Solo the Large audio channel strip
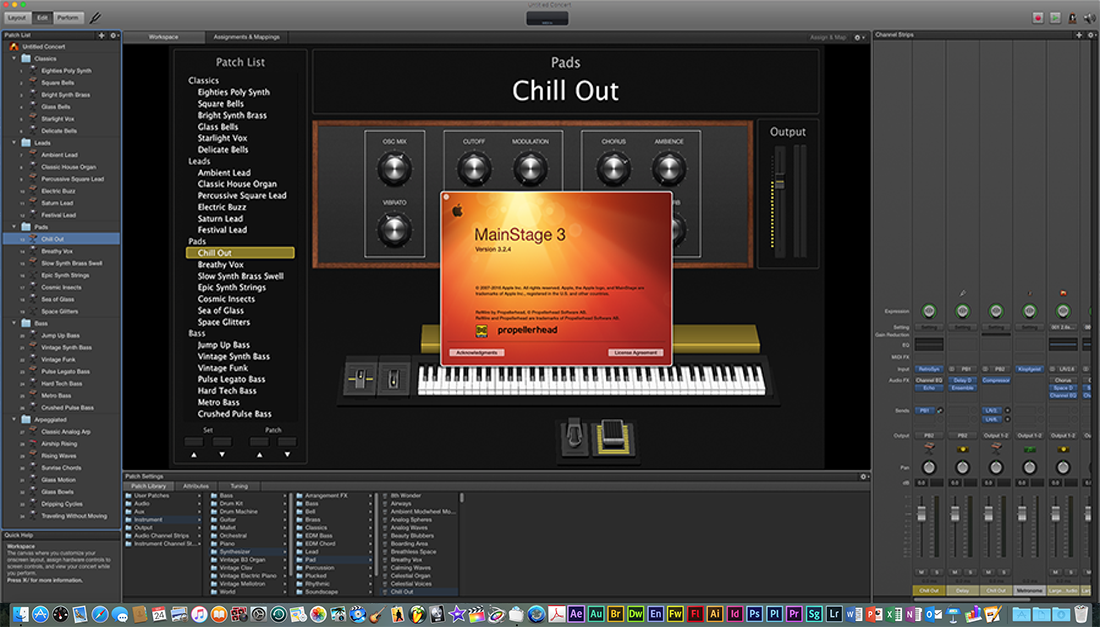 tap(1069, 572)
